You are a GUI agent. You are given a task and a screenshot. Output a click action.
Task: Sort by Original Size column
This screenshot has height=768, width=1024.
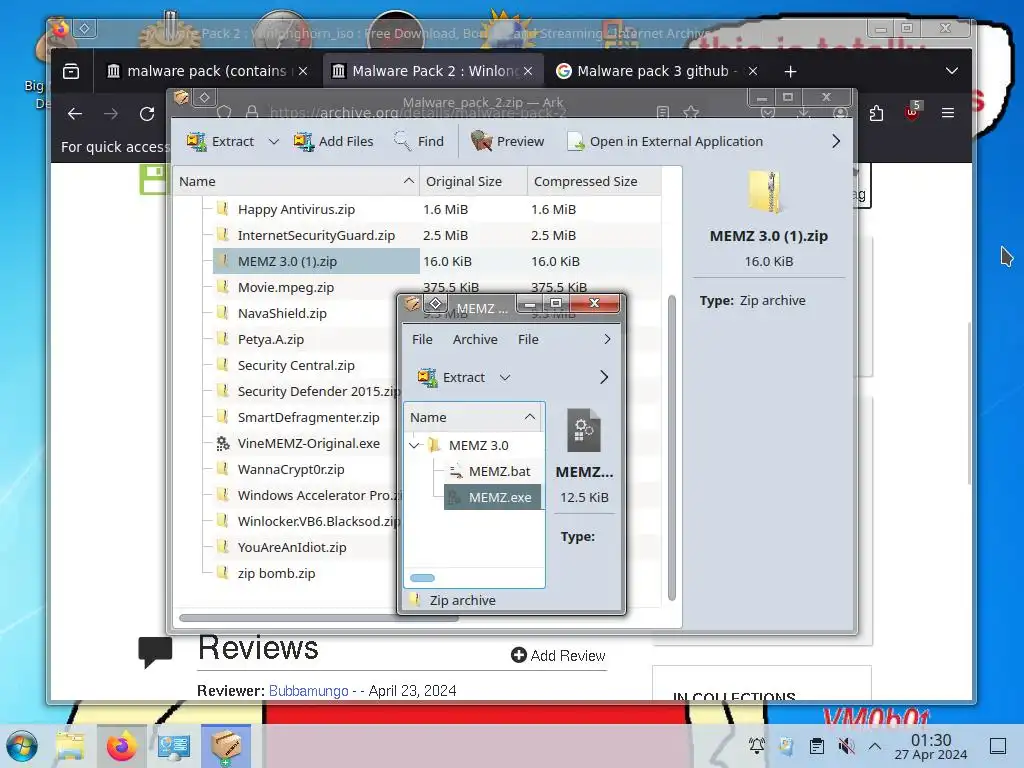click(473, 182)
